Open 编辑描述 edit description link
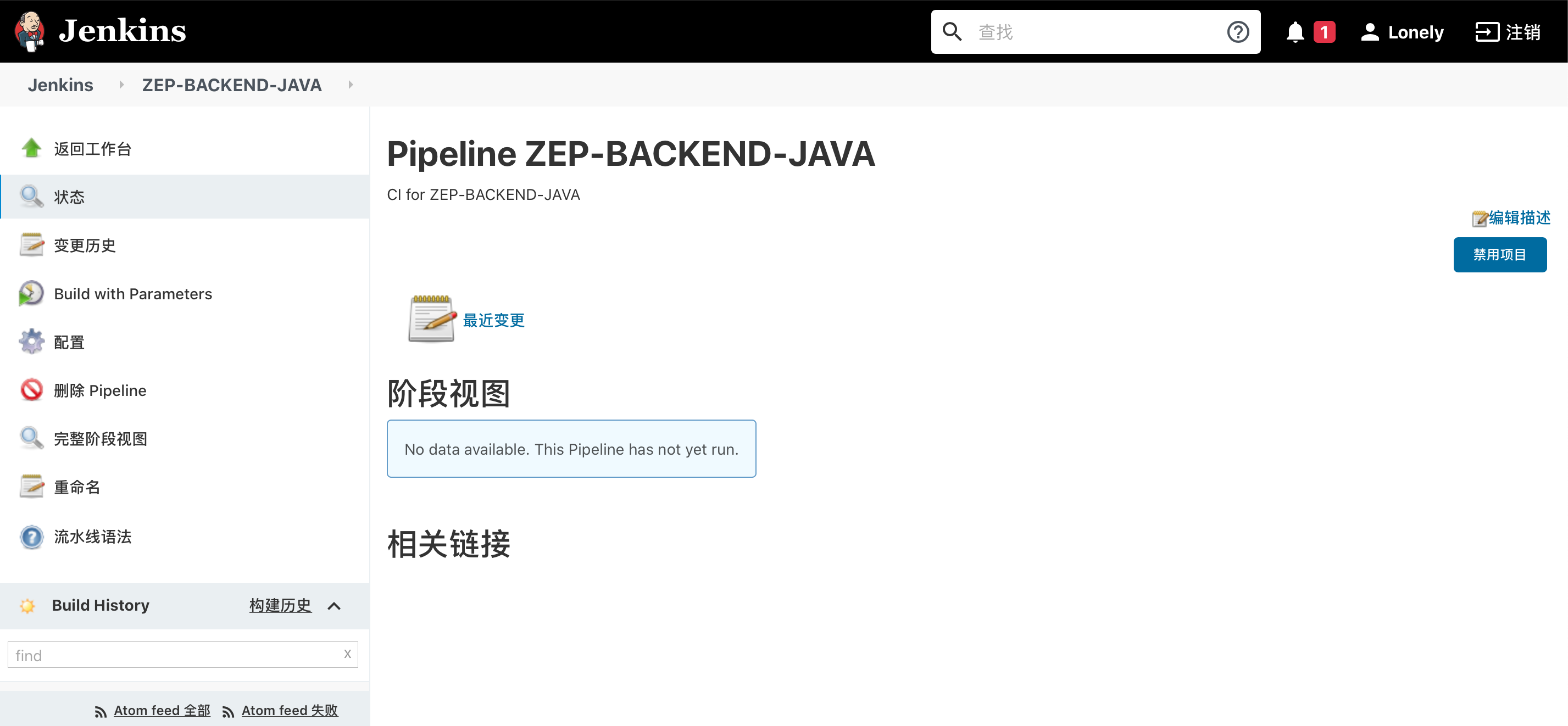Viewport: 1568px width, 726px height. click(x=1519, y=218)
